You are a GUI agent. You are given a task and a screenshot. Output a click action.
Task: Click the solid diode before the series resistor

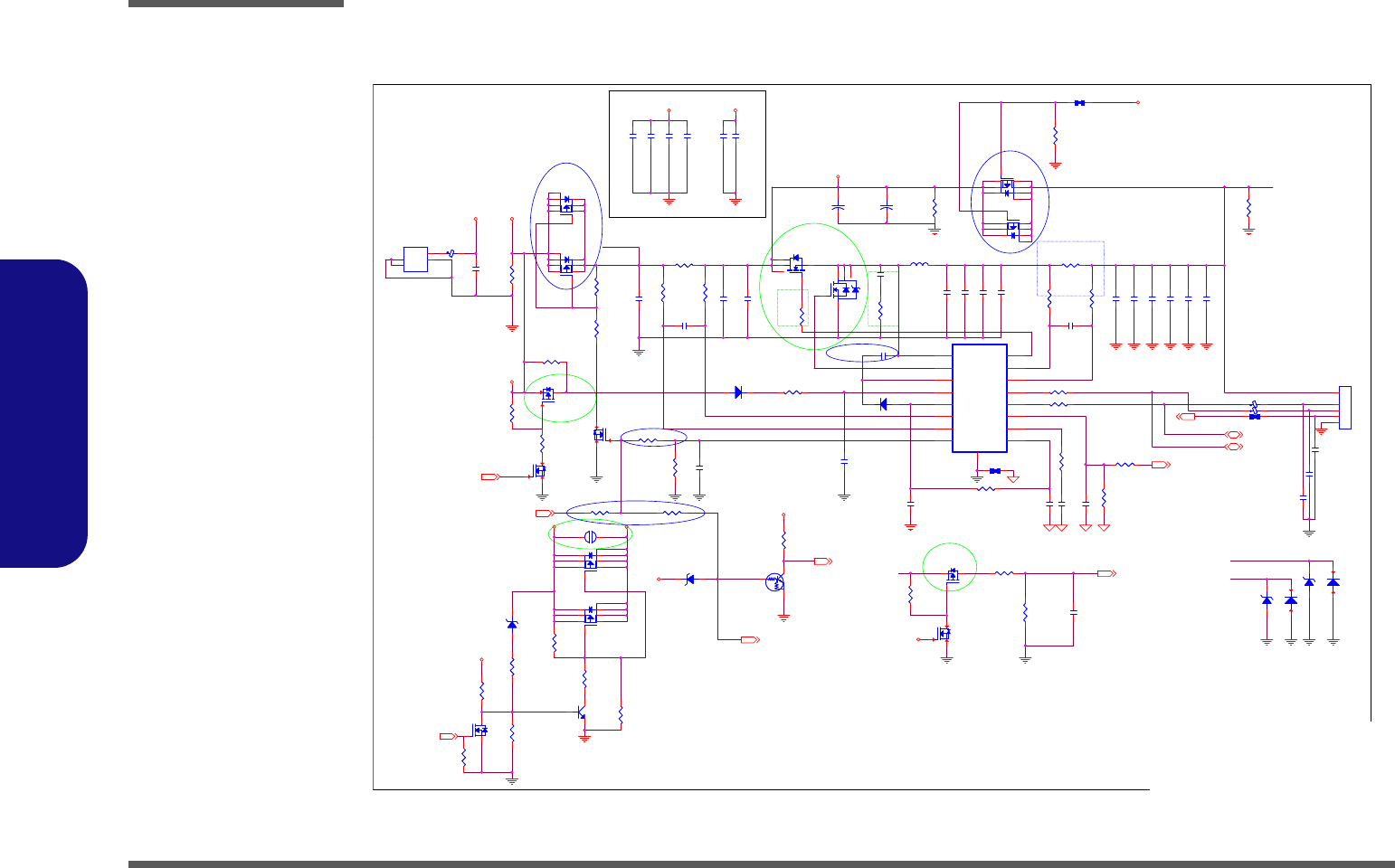(x=738, y=392)
